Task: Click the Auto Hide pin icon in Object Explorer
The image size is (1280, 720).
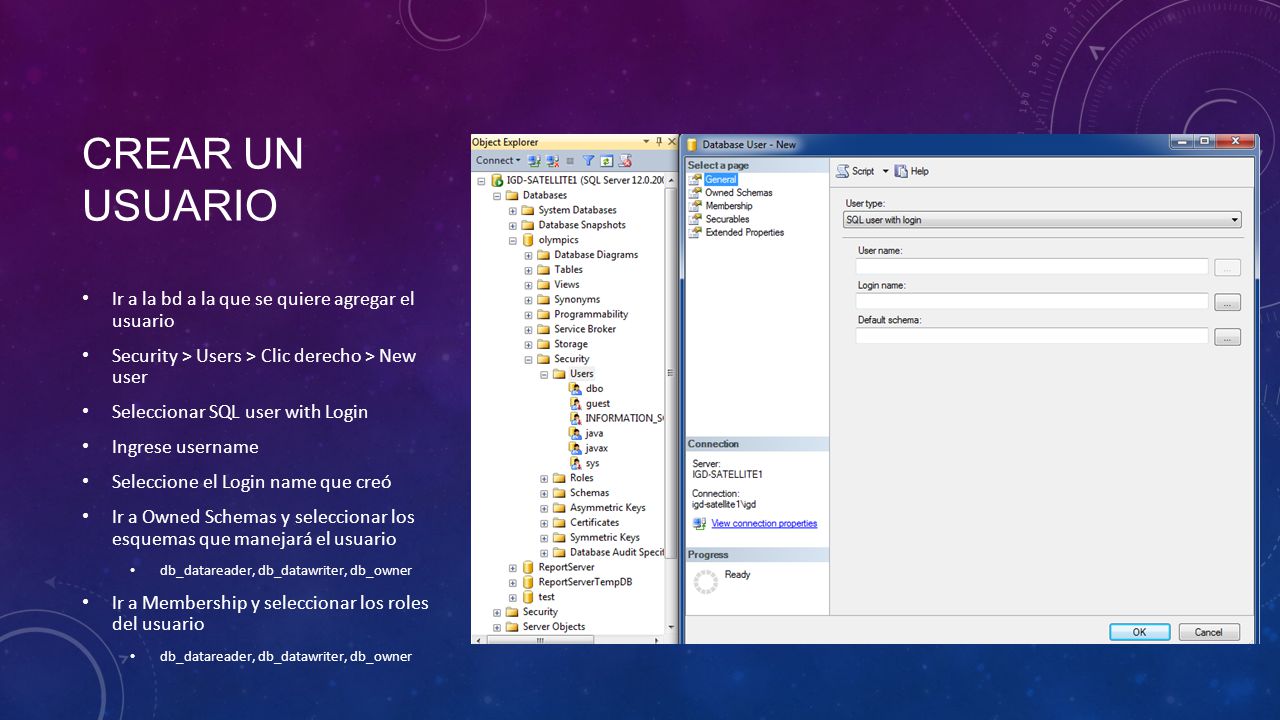Action: tap(659, 142)
